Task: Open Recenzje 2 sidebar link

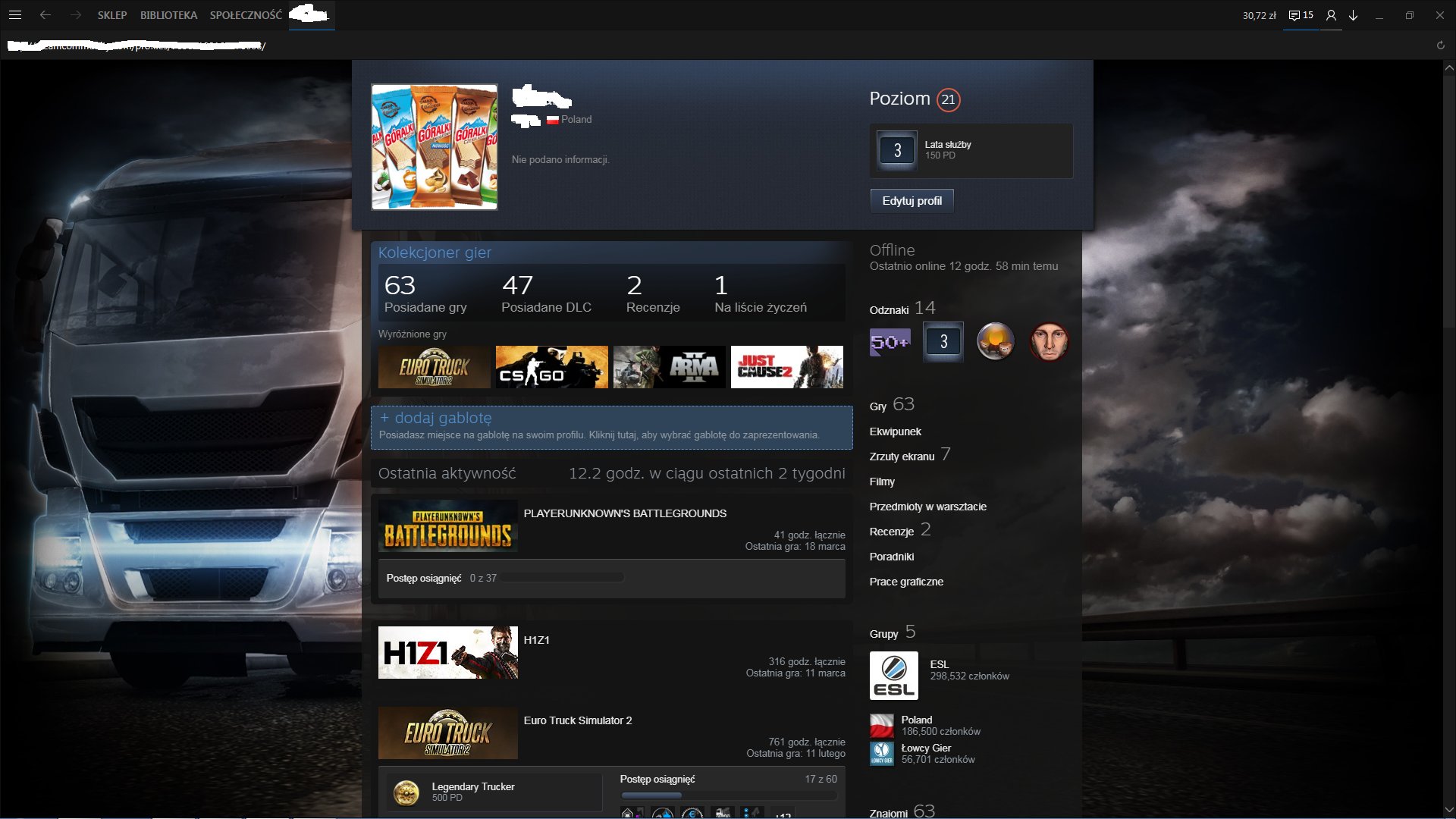Action: coord(899,530)
